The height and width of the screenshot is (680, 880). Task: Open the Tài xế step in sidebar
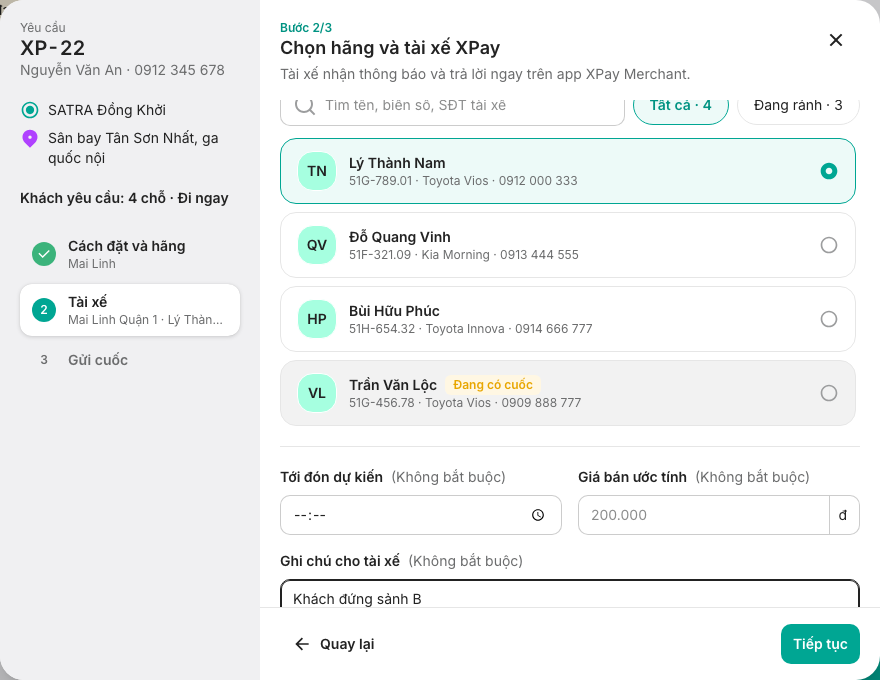[x=130, y=310]
